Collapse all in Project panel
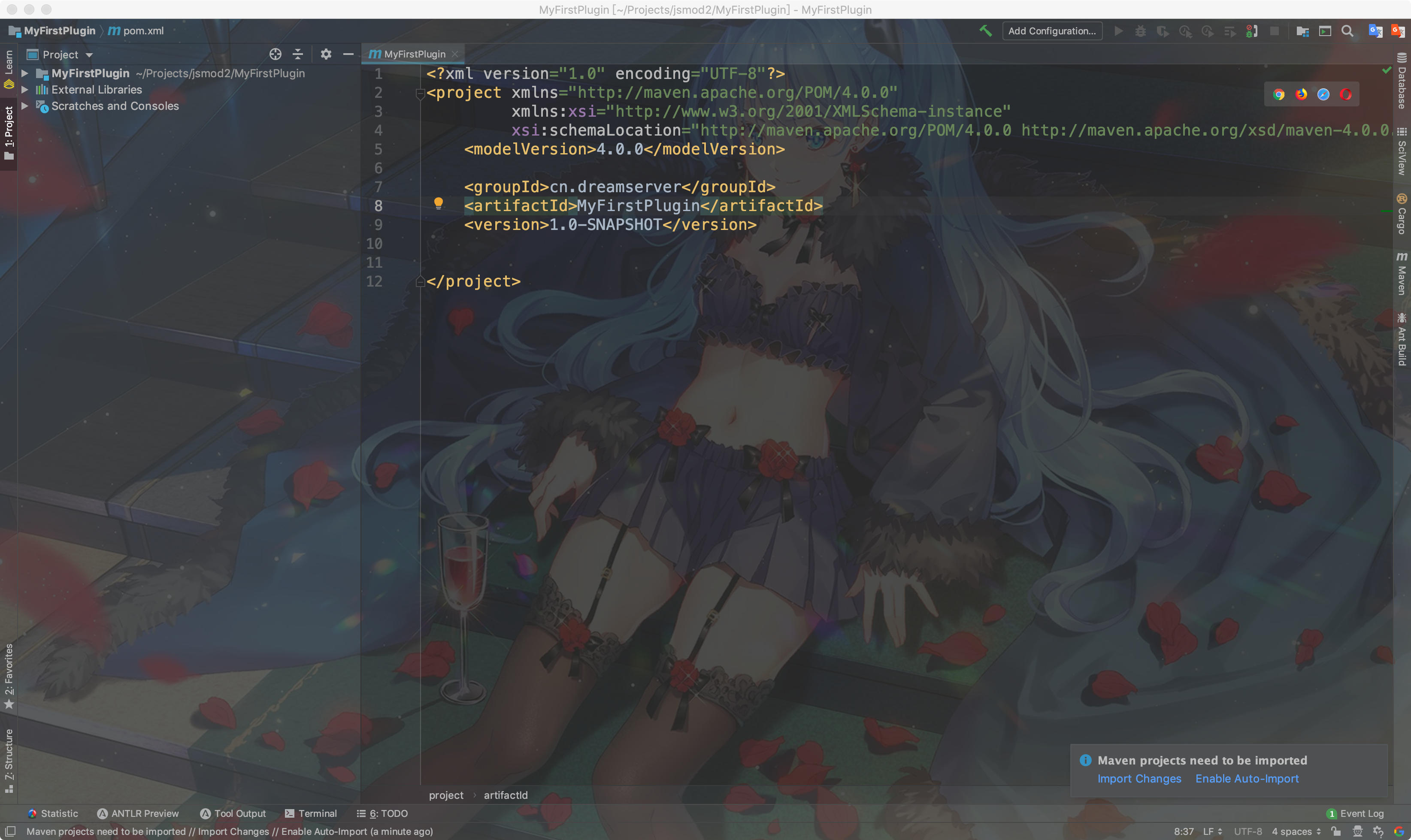Screen dimensions: 1411x840 click(x=298, y=54)
